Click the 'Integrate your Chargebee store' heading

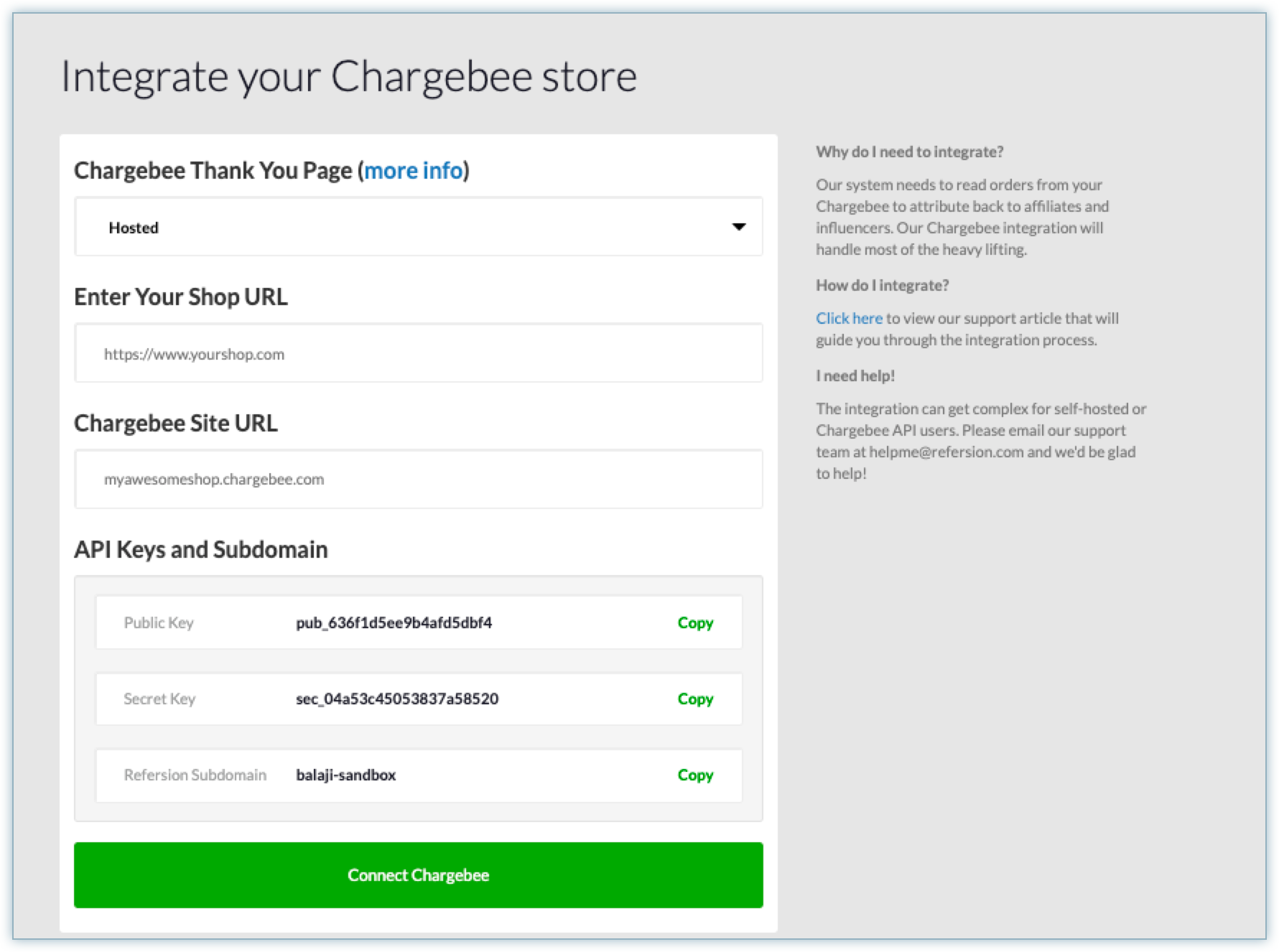click(348, 76)
